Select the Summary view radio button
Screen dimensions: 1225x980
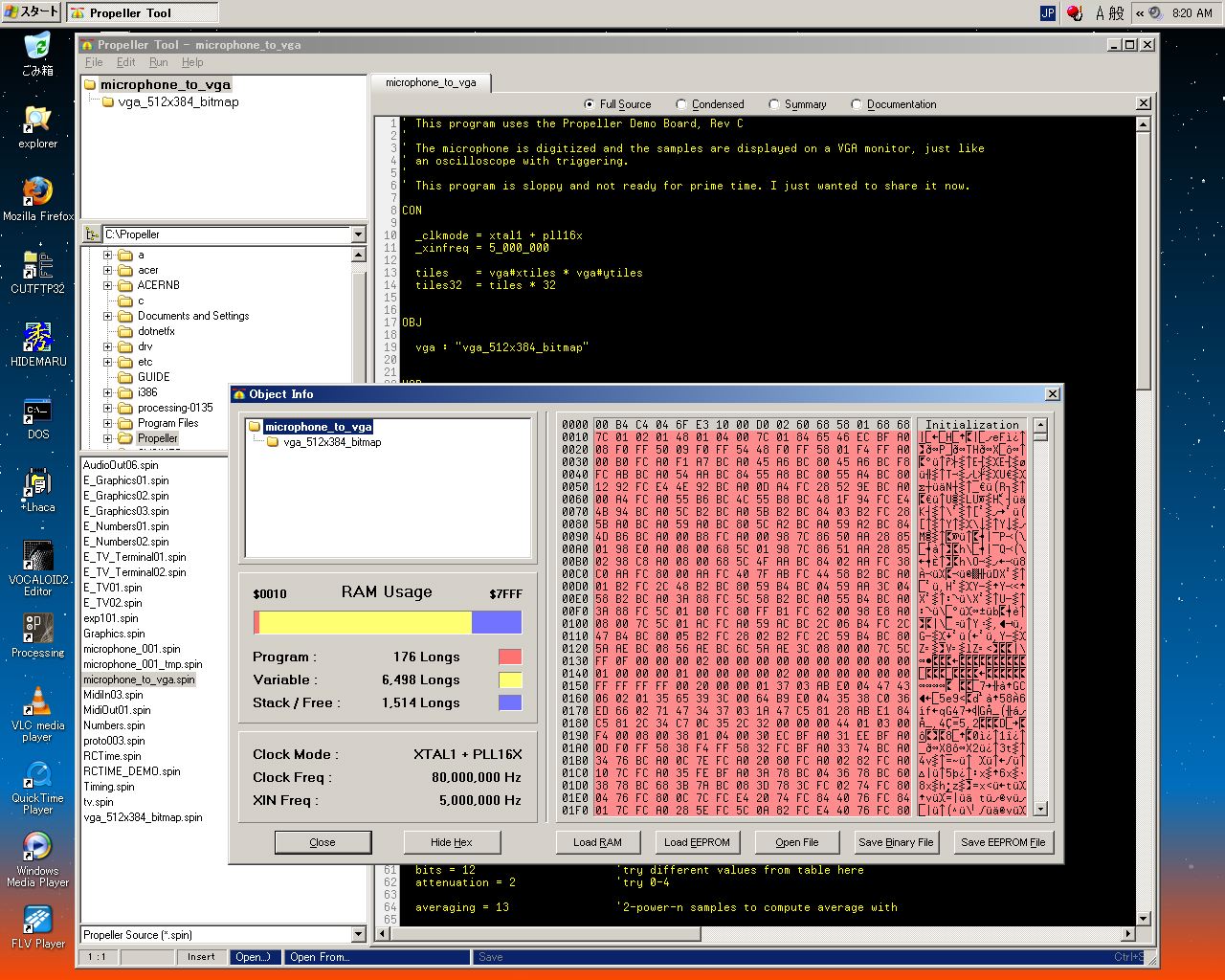coord(774,104)
